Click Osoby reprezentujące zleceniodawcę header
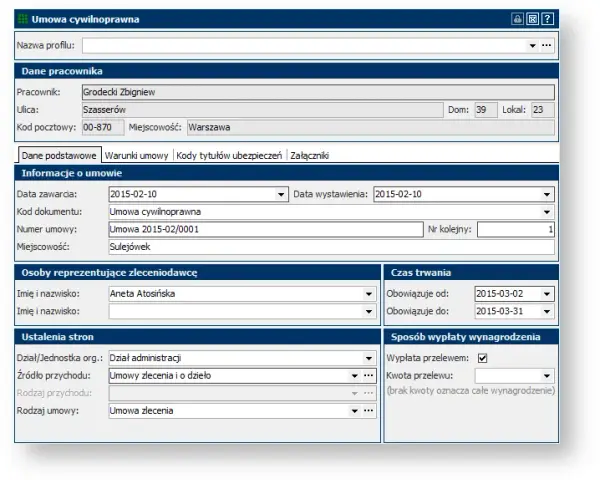 coord(197,273)
